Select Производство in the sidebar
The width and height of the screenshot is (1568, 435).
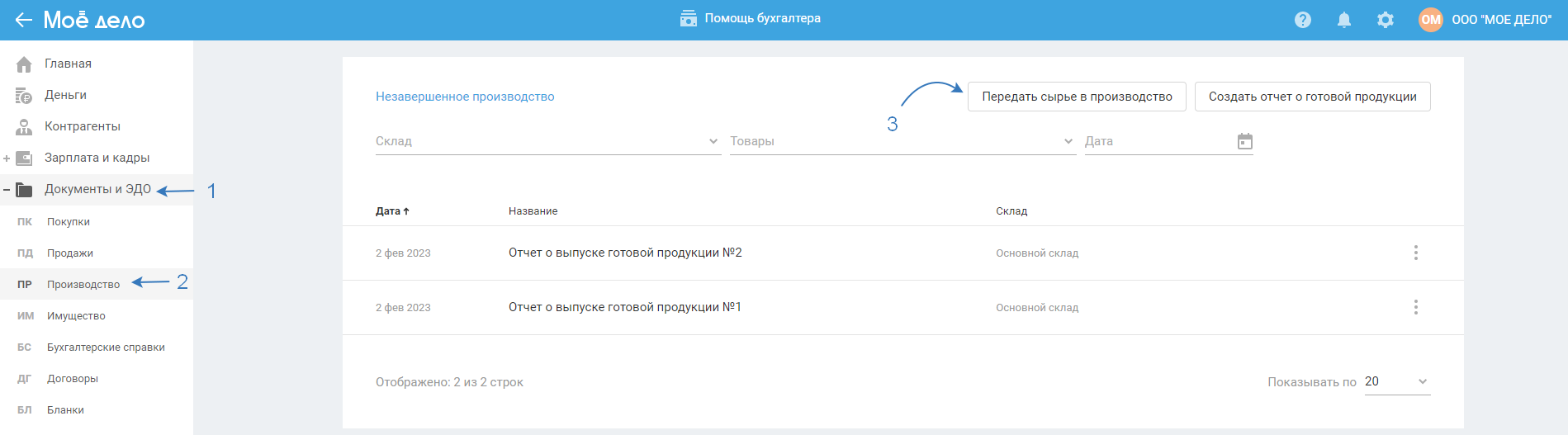[x=83, y=285]
